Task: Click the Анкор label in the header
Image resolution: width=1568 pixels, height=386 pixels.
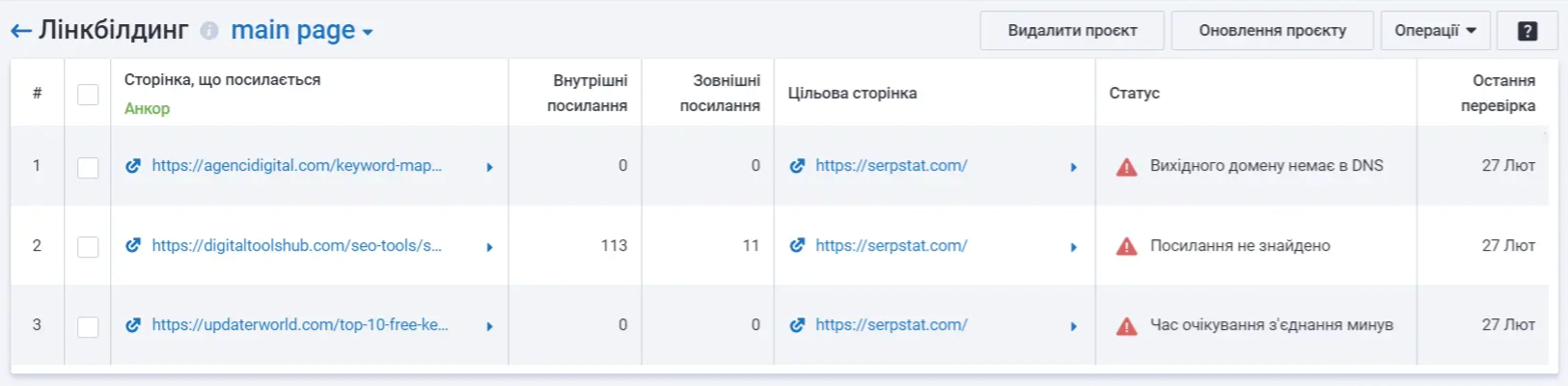Action: [147, 108]
